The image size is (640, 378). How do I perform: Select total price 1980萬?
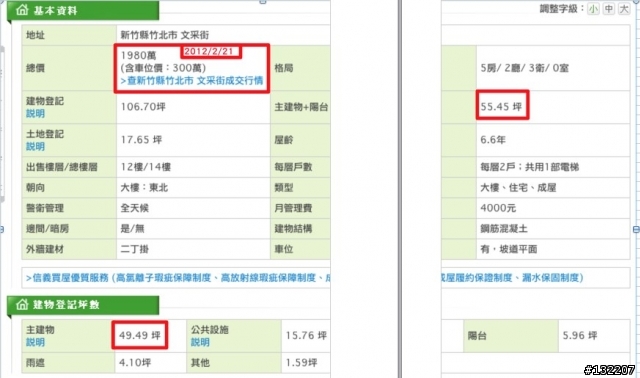138,55
